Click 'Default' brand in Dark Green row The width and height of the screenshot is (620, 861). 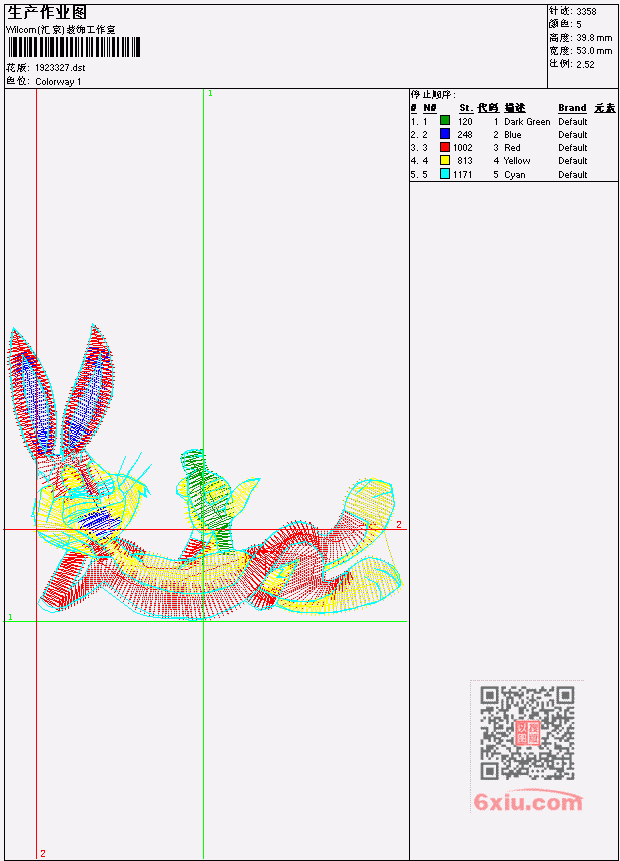point(573,121)
